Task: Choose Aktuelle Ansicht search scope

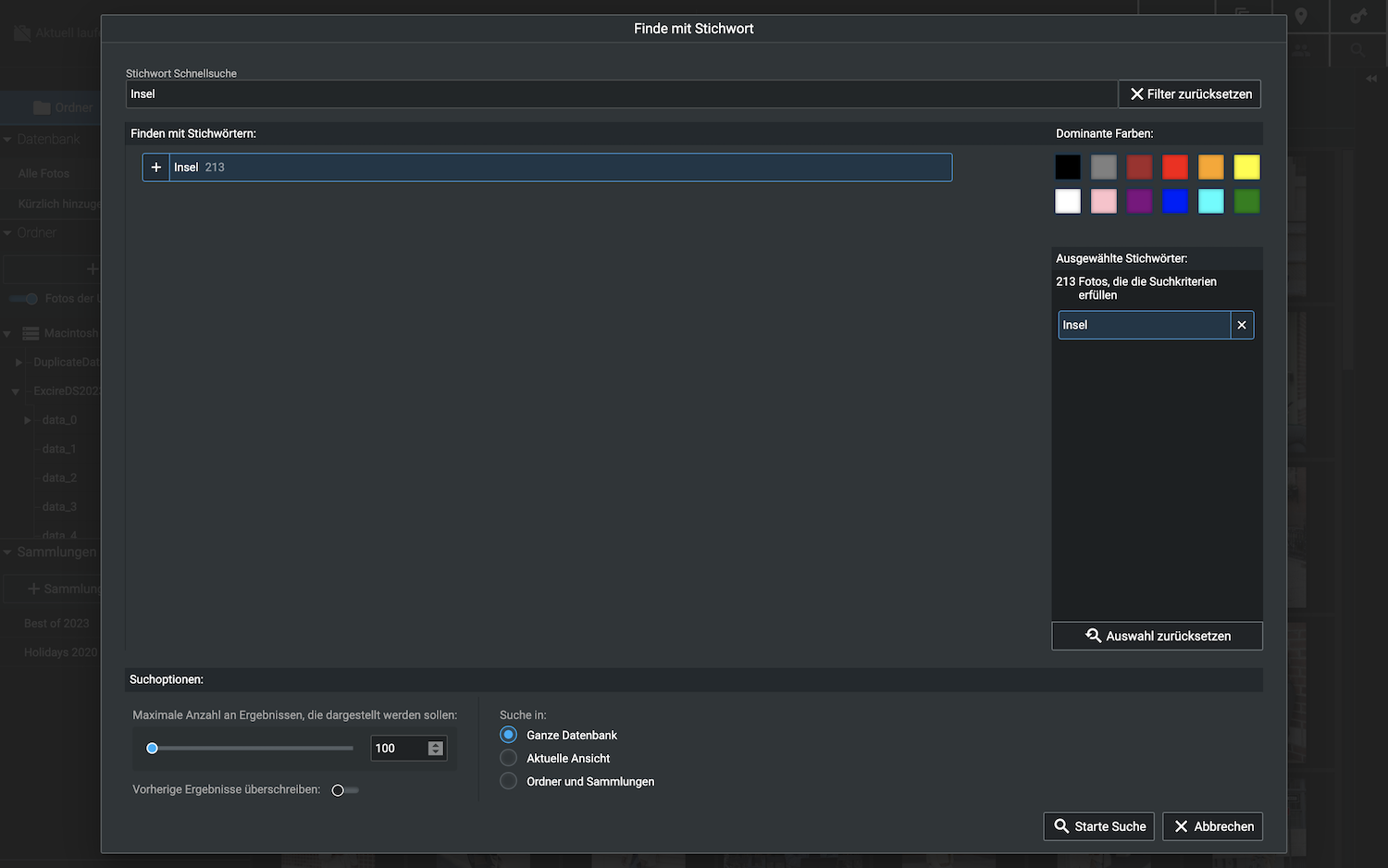Action: point(508,758)
